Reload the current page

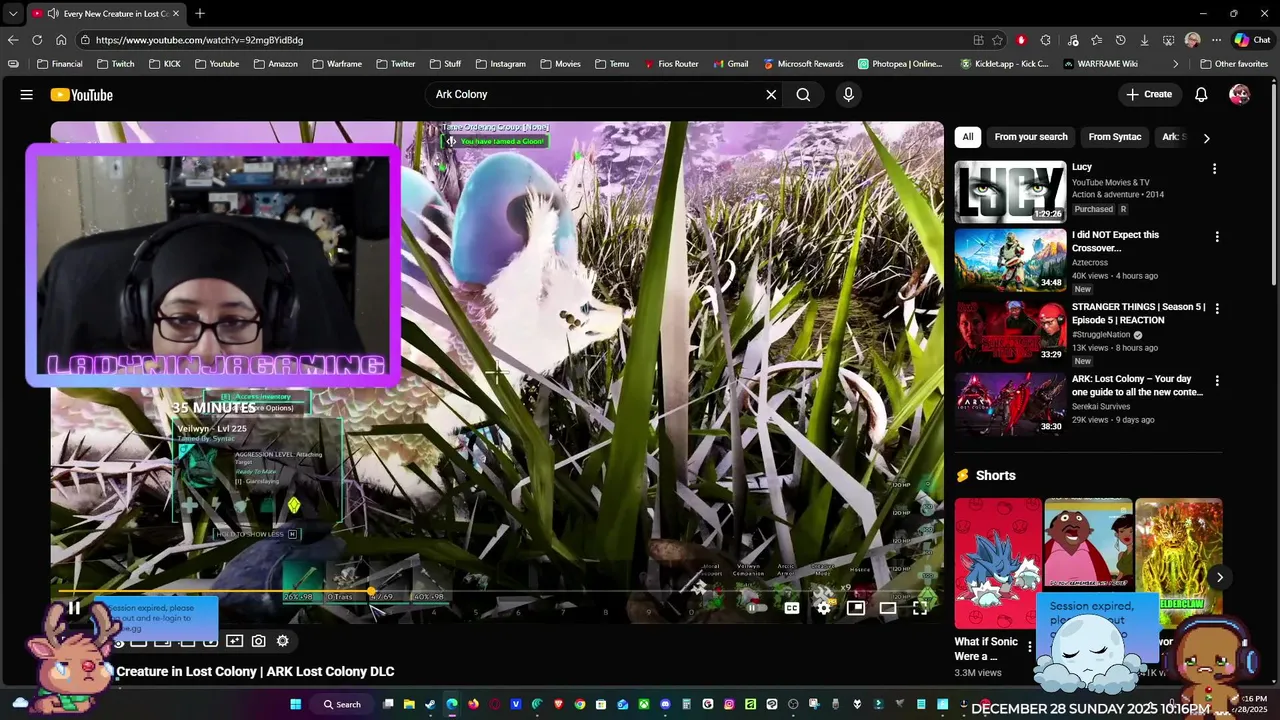37,40
